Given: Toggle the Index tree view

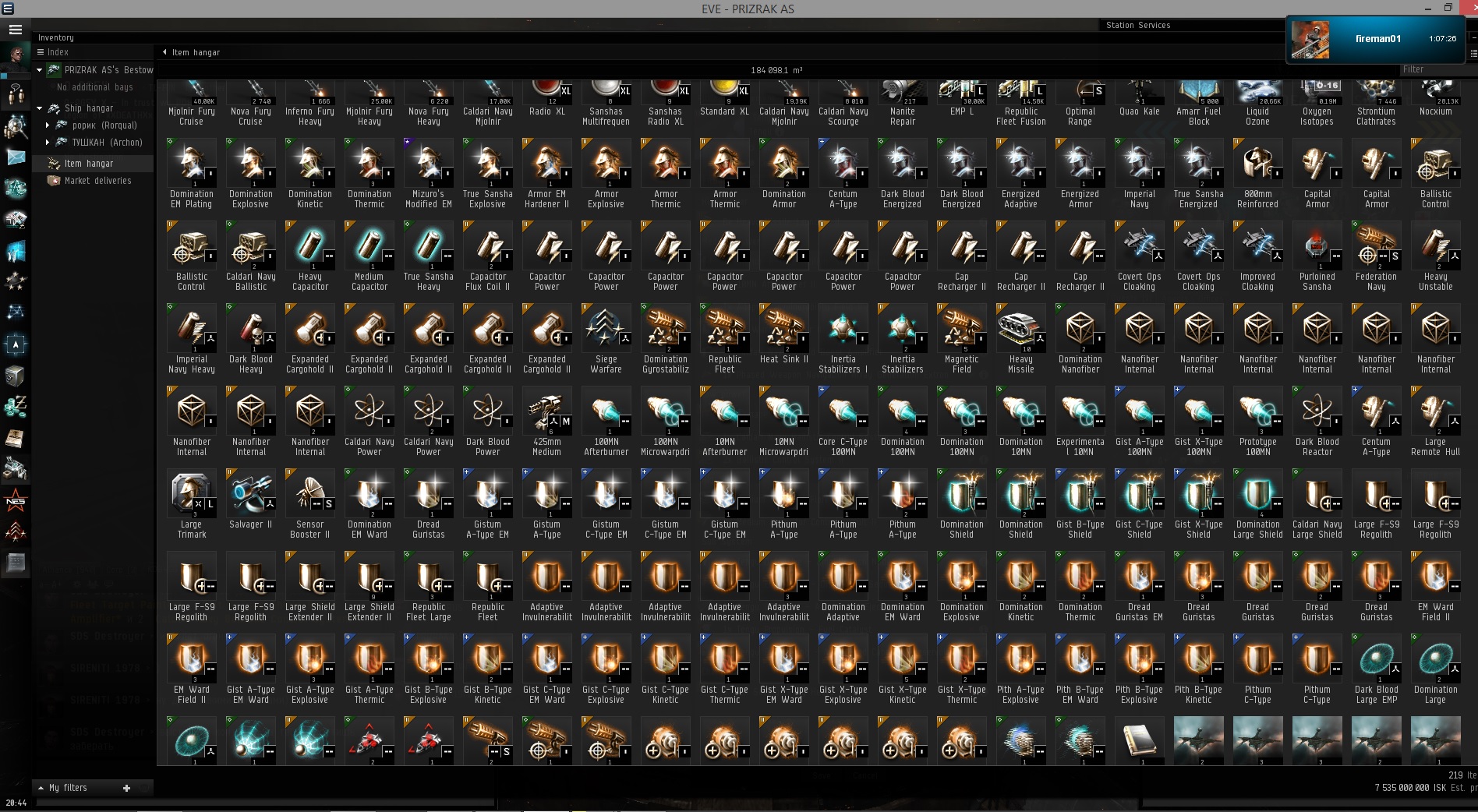Looking at the screenshot, I should [x=53, y=52].
